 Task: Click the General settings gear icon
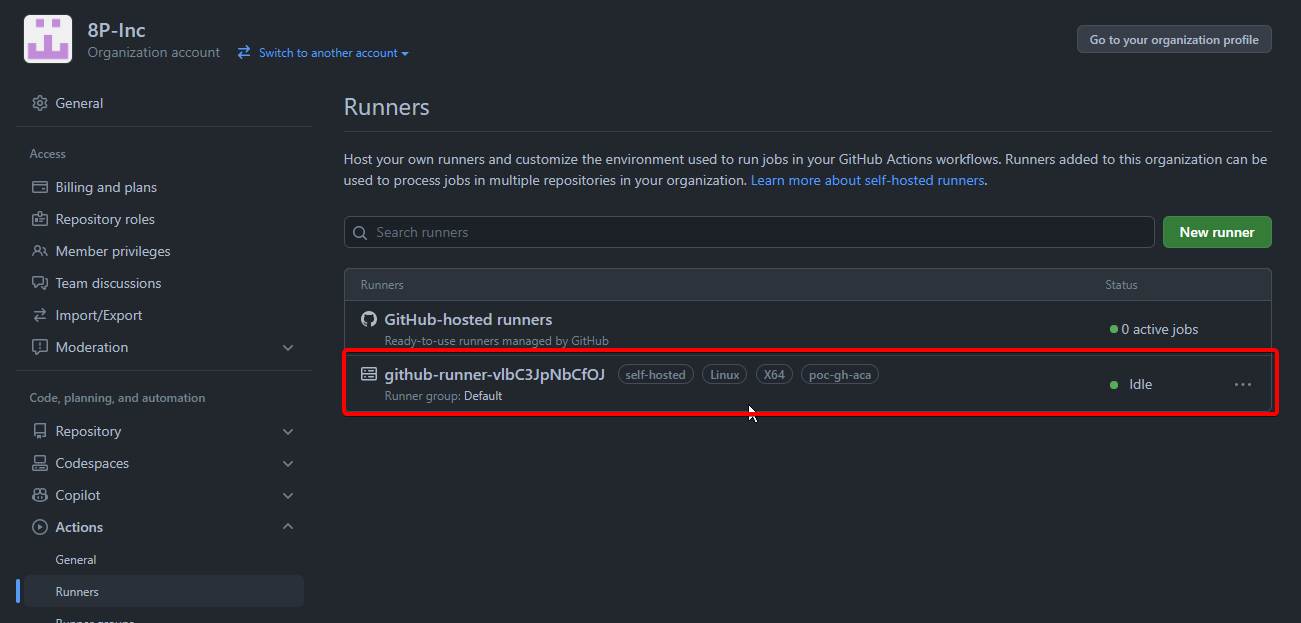click(x=39, y=102)
